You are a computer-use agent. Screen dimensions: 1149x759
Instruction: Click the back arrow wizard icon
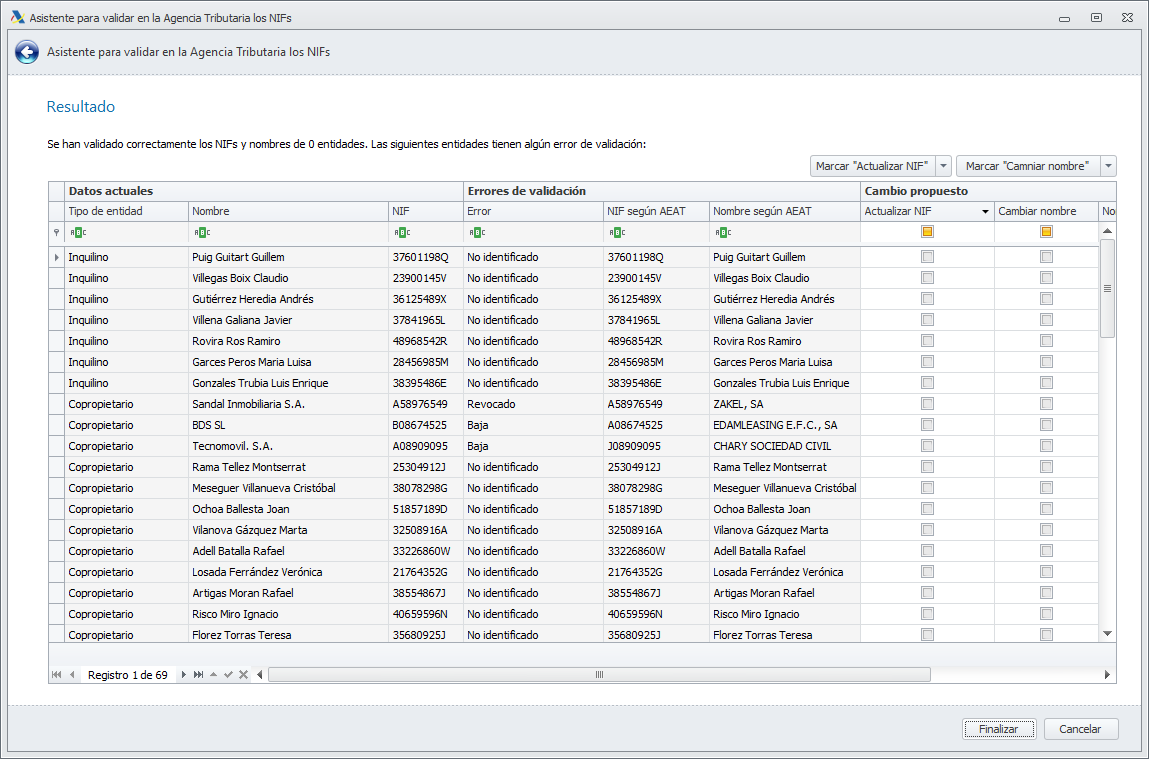pyautogui.click(x=27, y=52)
